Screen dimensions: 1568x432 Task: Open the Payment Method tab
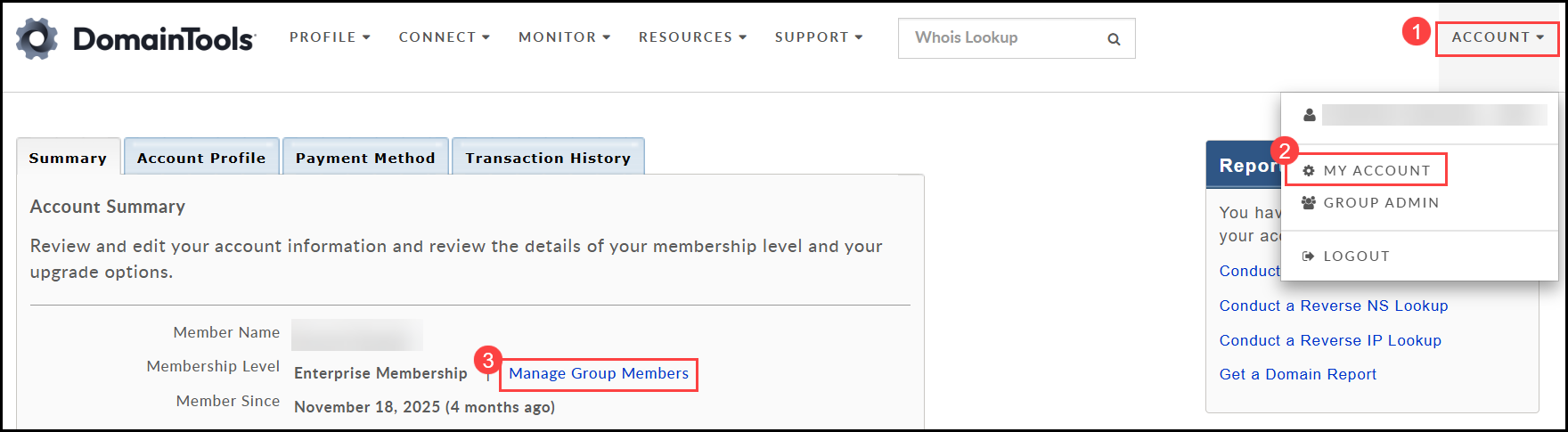point(365,158)
